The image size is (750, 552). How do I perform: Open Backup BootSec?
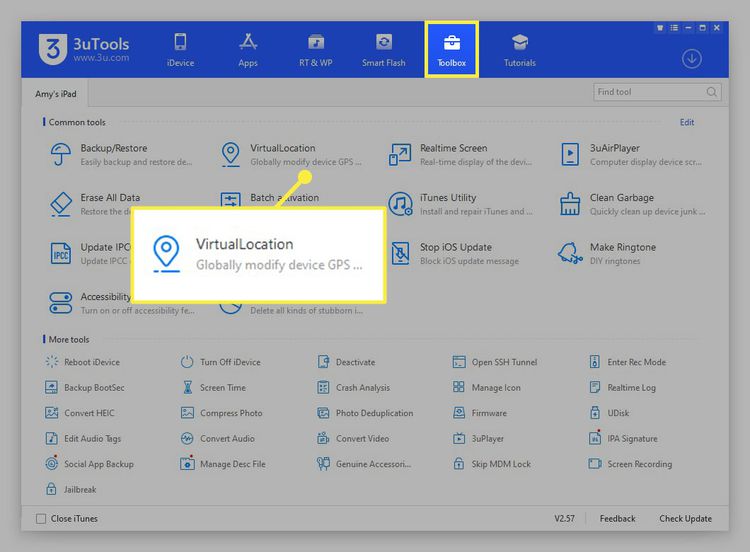[x=85, y=387]
